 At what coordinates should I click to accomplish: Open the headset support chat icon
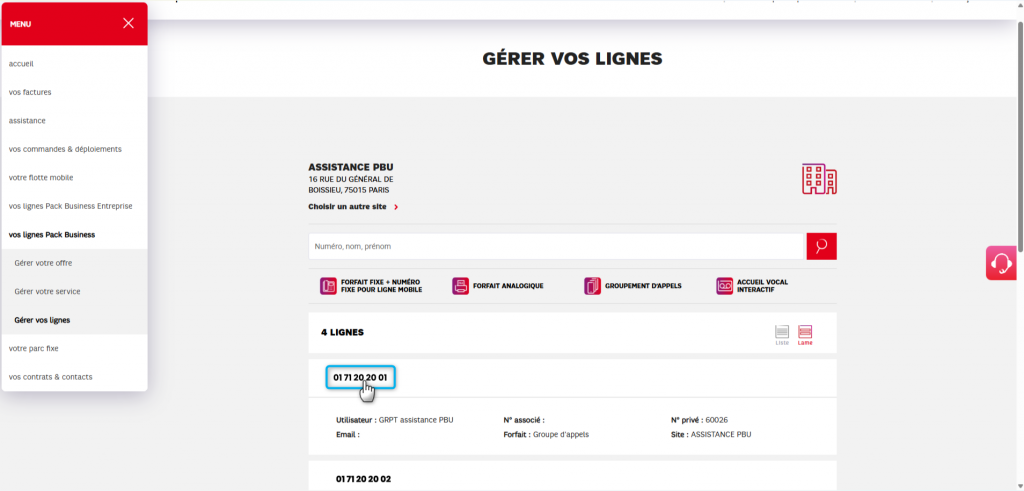click(x=1001, y=263)
